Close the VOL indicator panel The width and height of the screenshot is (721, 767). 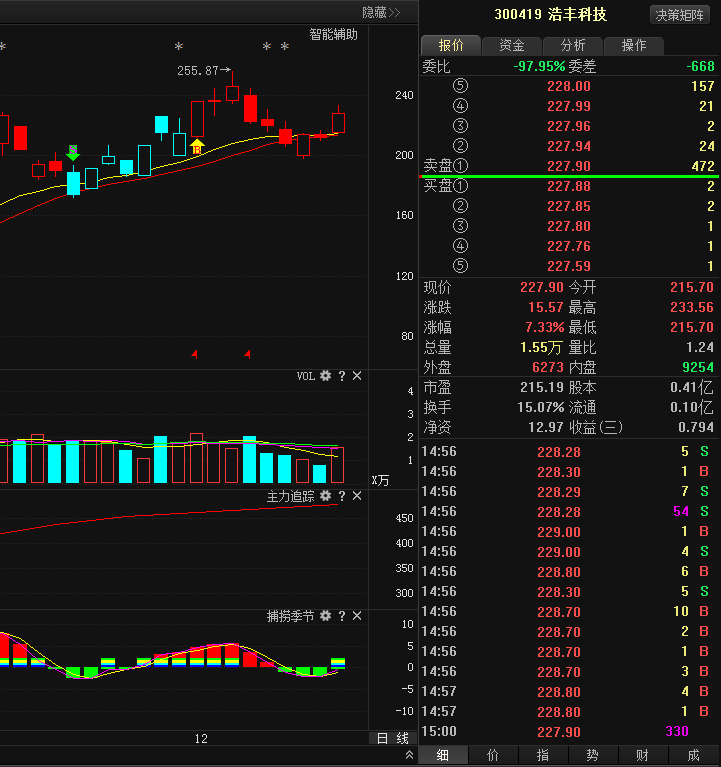click(357, 376)
